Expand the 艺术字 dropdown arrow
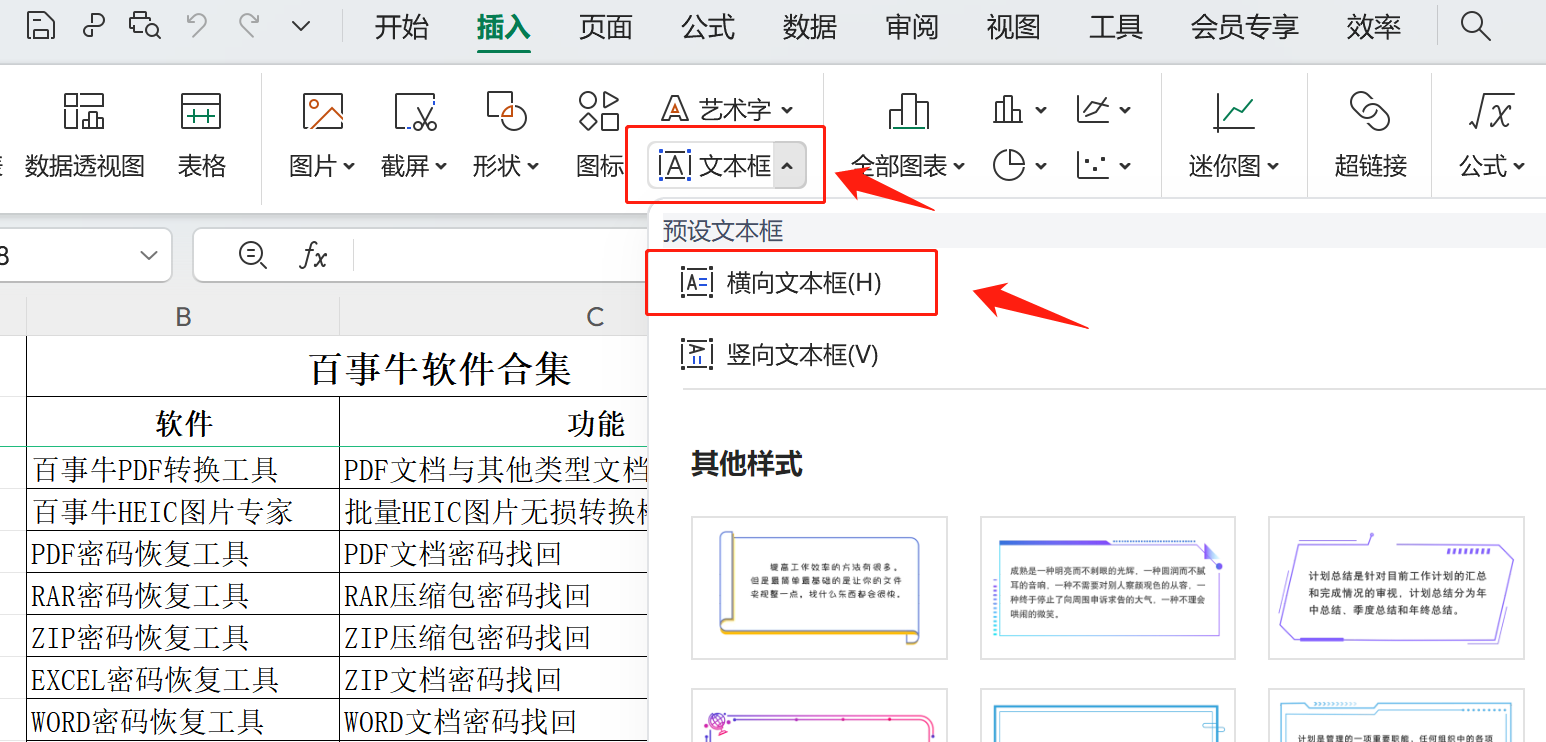This screenshot has height=742, width=1546. pos(787,109)
